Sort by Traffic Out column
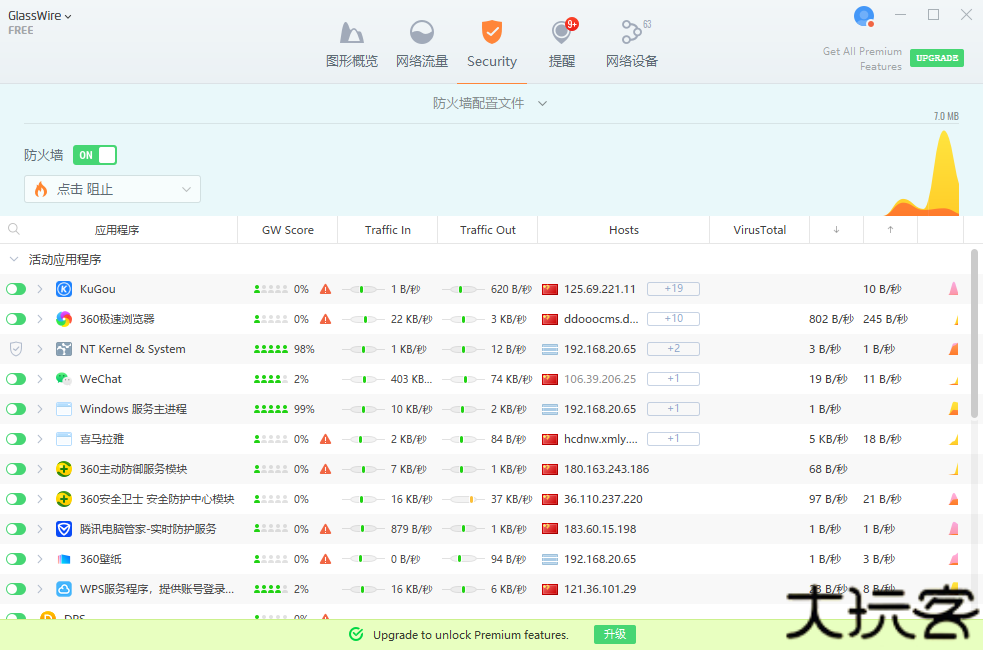 point(488,230)
